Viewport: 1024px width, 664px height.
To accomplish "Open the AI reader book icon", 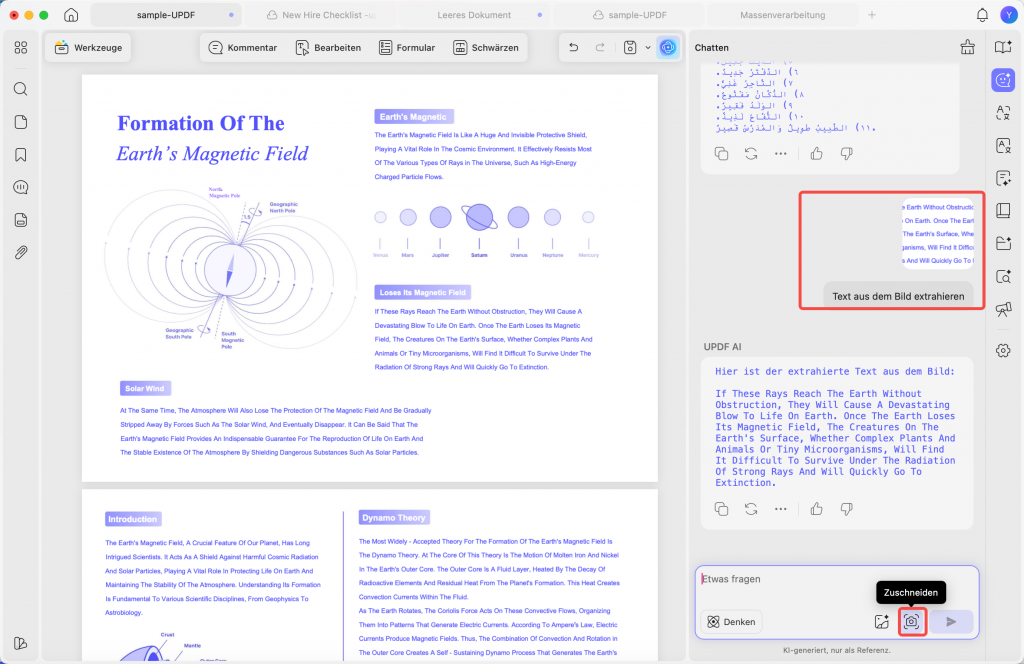I will 1003,47.
